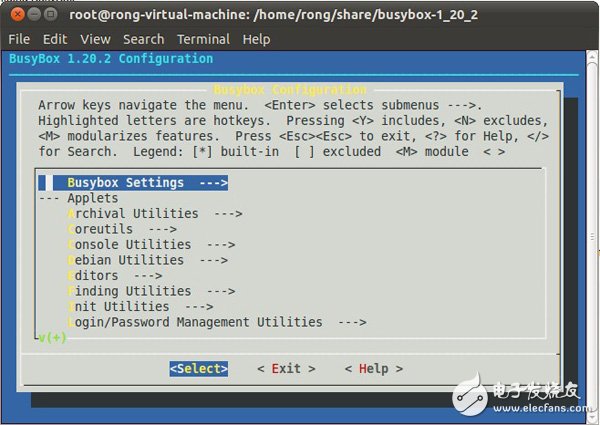This screenshot has width=600, height=425.
Task: Expand the Editors submenu
Action: (x=113, y=276)
